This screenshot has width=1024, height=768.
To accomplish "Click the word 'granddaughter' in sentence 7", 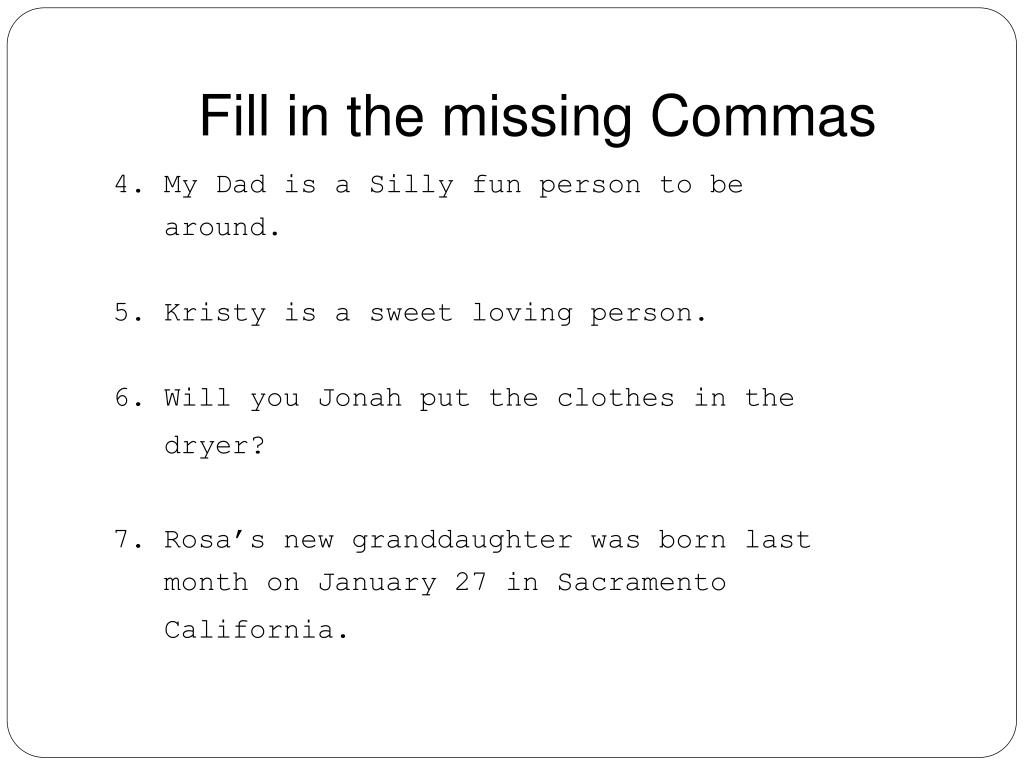I will 462,541.
